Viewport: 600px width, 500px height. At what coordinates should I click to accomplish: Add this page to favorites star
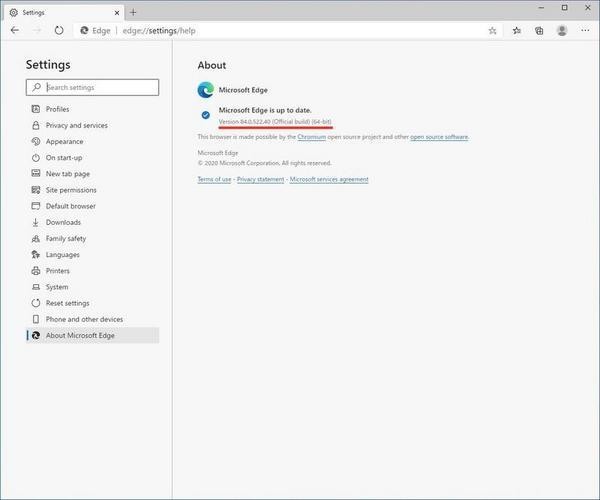coord(492,31)
